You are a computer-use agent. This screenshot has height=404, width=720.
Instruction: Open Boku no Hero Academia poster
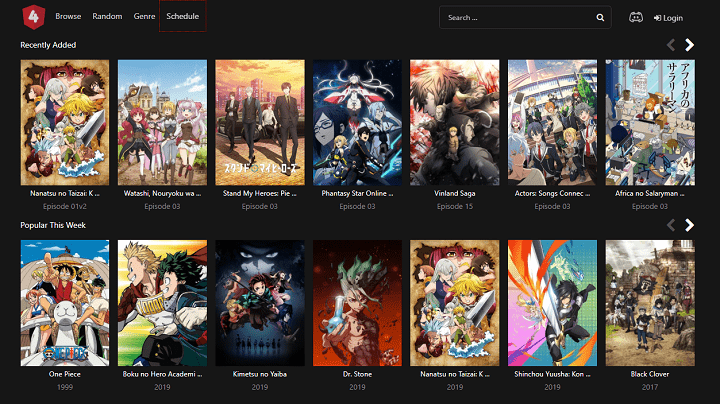click(162, 303)
